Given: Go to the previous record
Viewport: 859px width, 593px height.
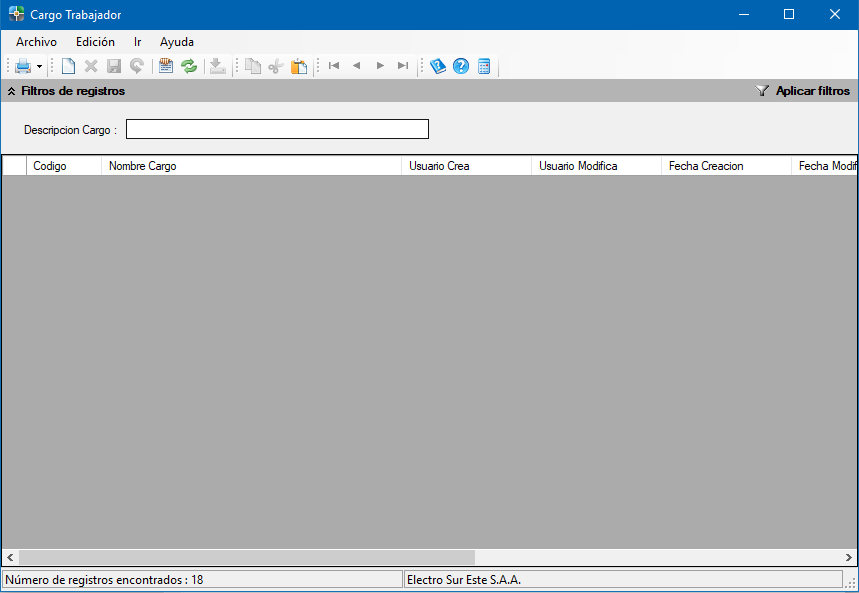Looking at the screenshot, I should tap(357, 66).
